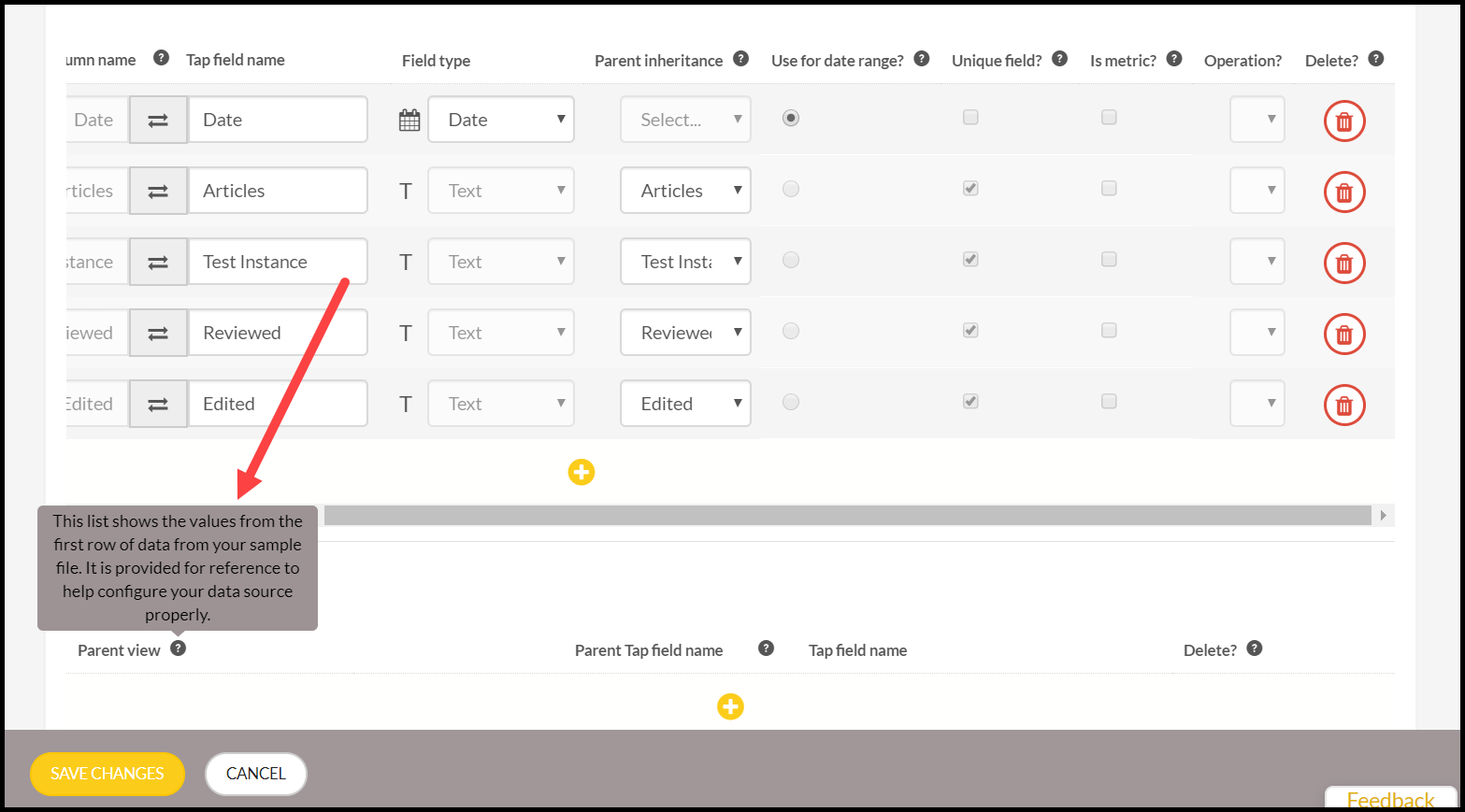1465x812 pixels.
Task: Toggle Unique field checkbox in Date row
Action: (x=970, y=117)
